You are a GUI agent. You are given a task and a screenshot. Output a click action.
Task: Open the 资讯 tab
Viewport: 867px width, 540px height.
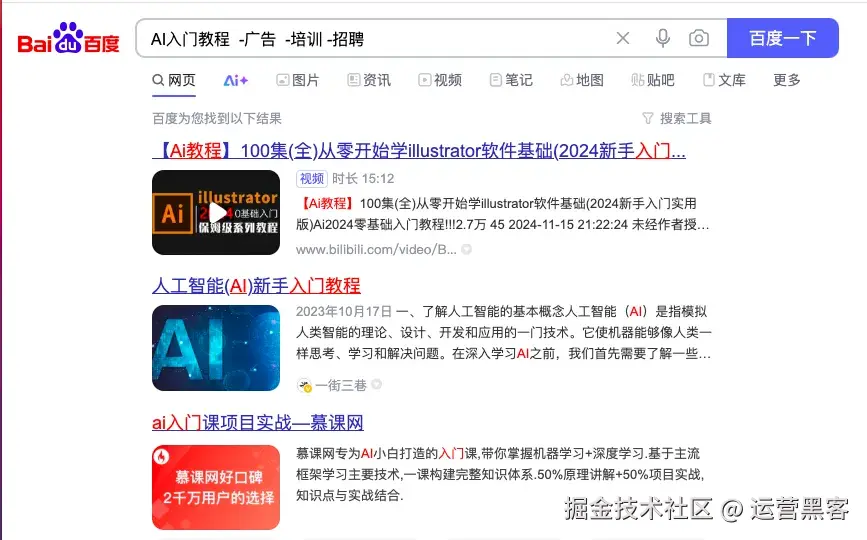(x=369, y=80)
